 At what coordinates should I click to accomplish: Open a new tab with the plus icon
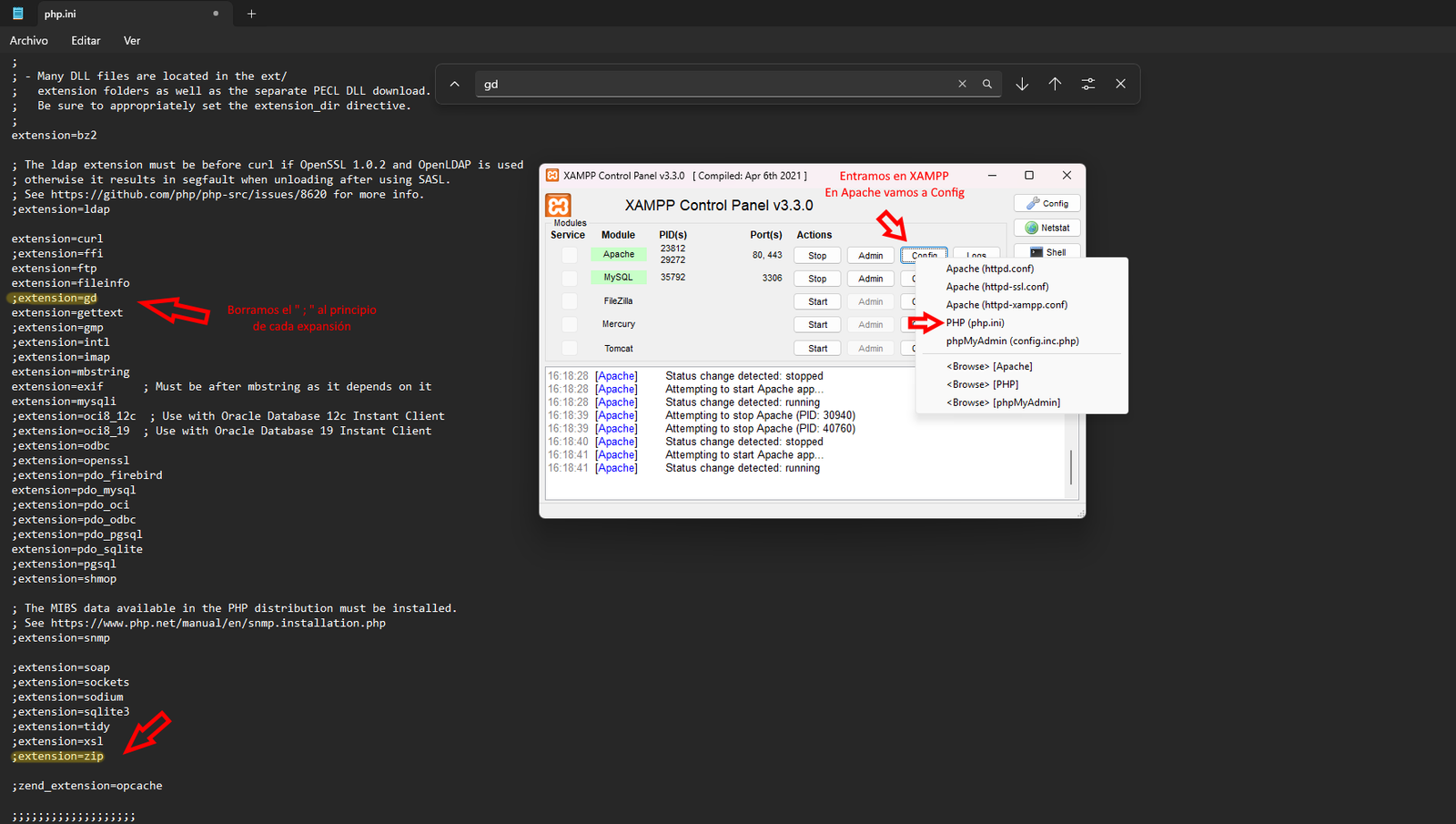click(x=251, y=14)
